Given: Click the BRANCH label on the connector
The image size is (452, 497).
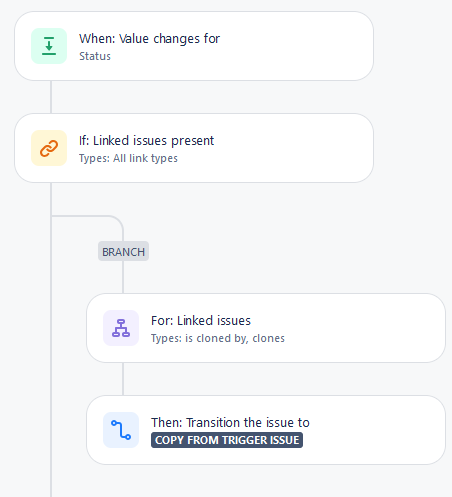Looking at the screenshot, I should click(123, 251).
